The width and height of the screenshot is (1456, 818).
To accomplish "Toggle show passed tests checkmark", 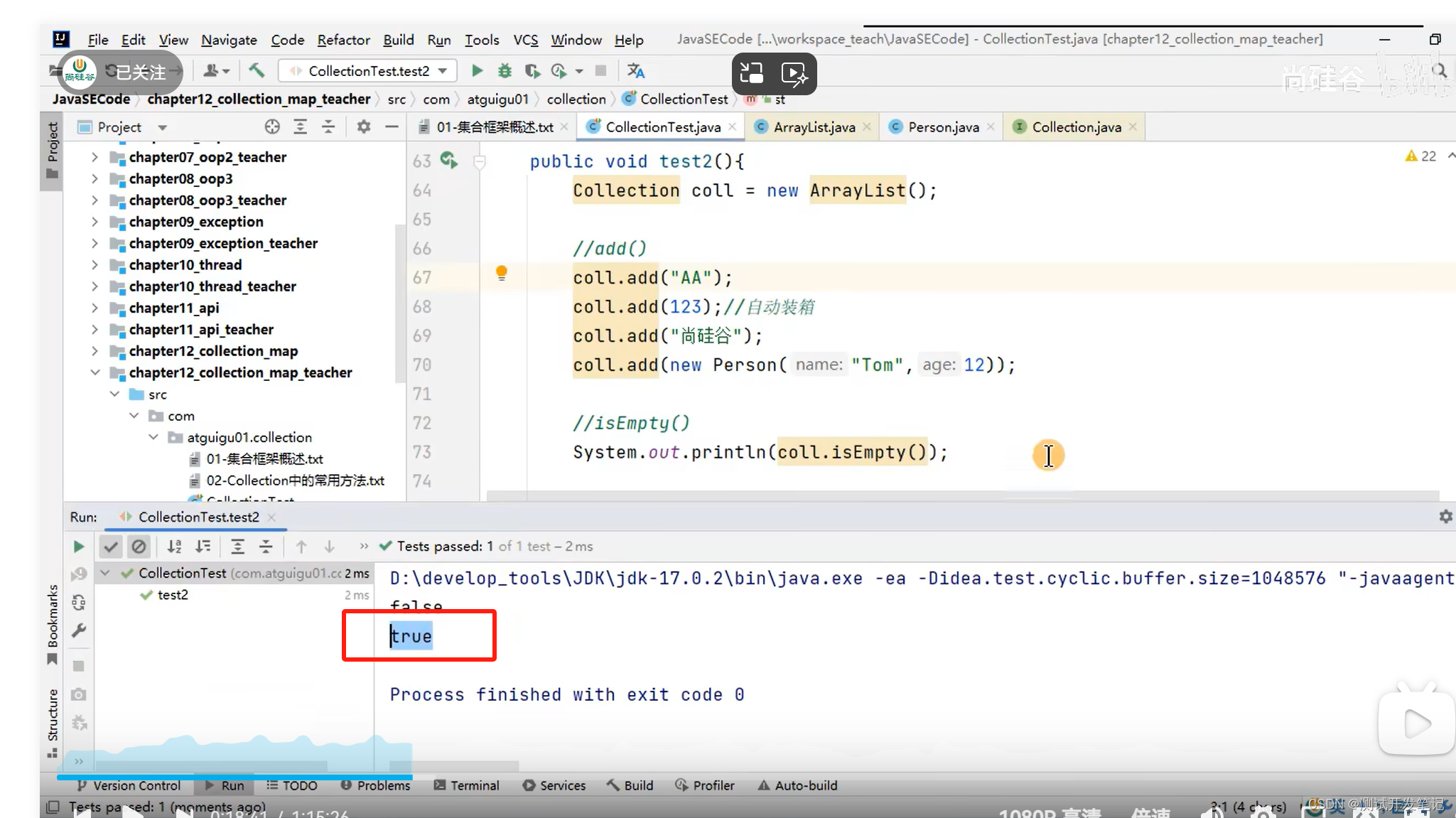I will pyautogui.click(x=110, y=546).
